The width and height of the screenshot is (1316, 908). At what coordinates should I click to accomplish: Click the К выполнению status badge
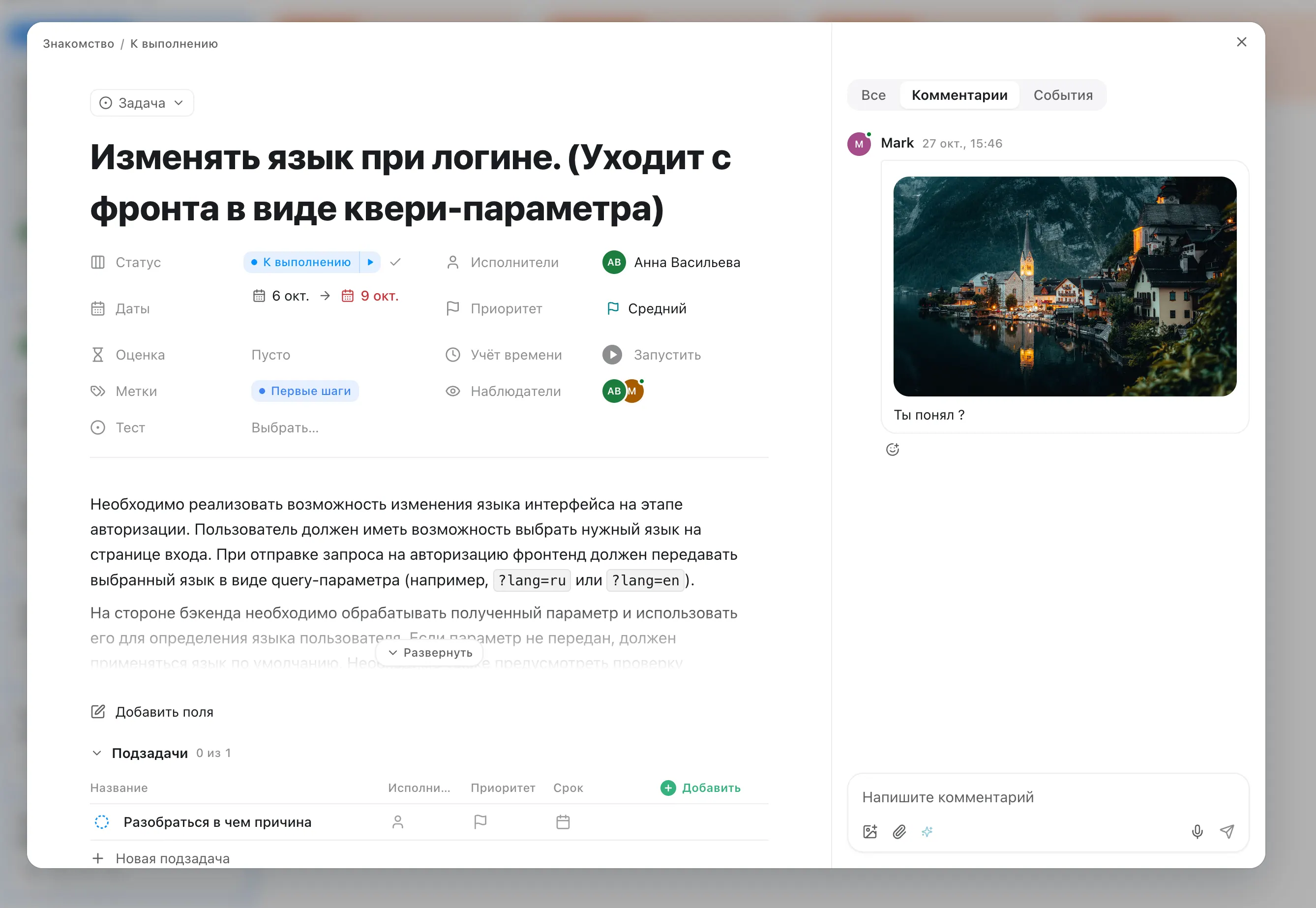(301, 262)
